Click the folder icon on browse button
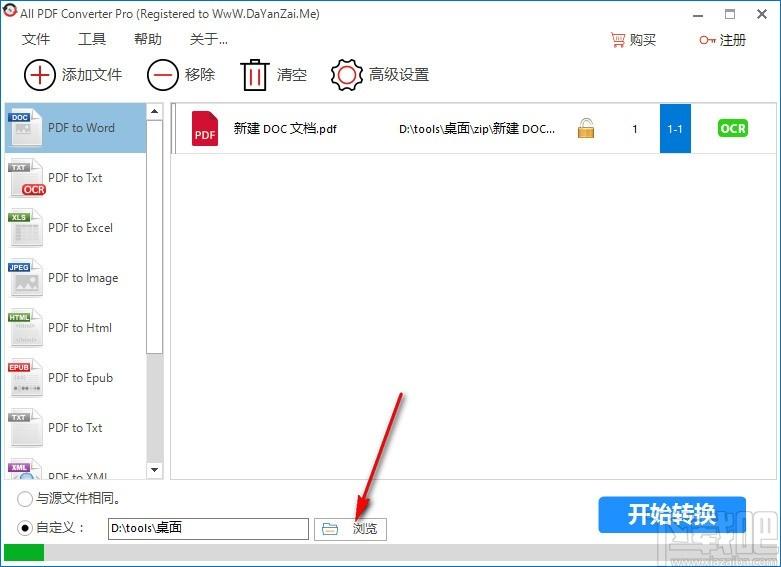Screen dimensions: 781x567 (330, 529)
